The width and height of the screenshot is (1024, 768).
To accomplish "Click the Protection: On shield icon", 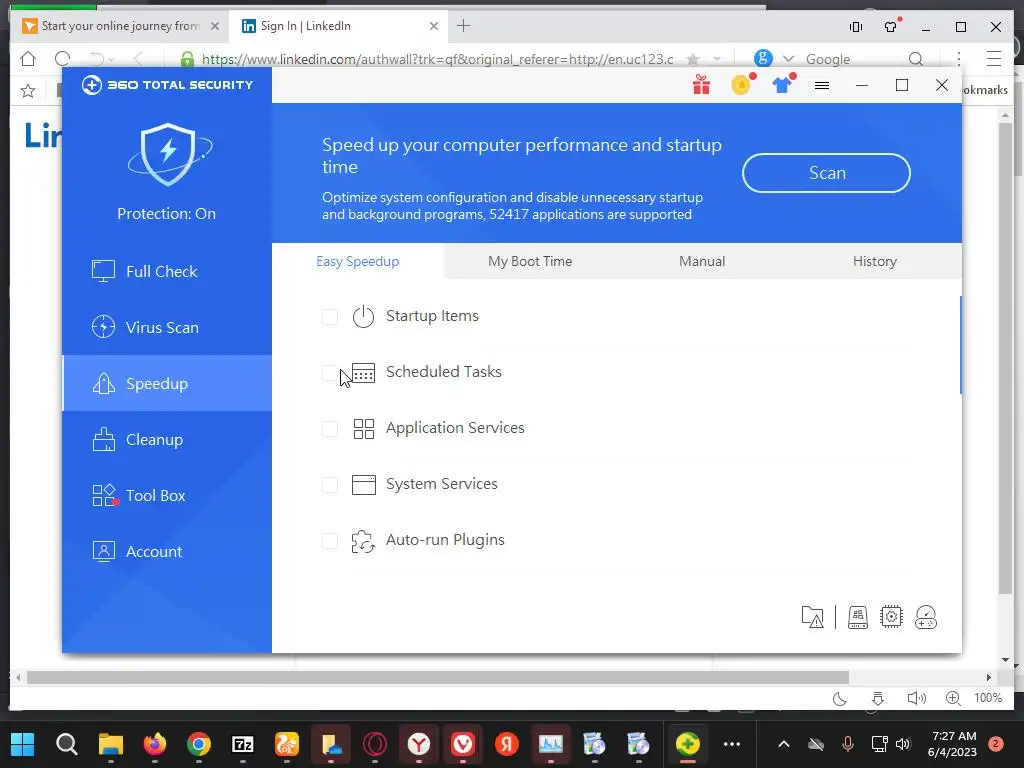I will (x=169, y=154).
